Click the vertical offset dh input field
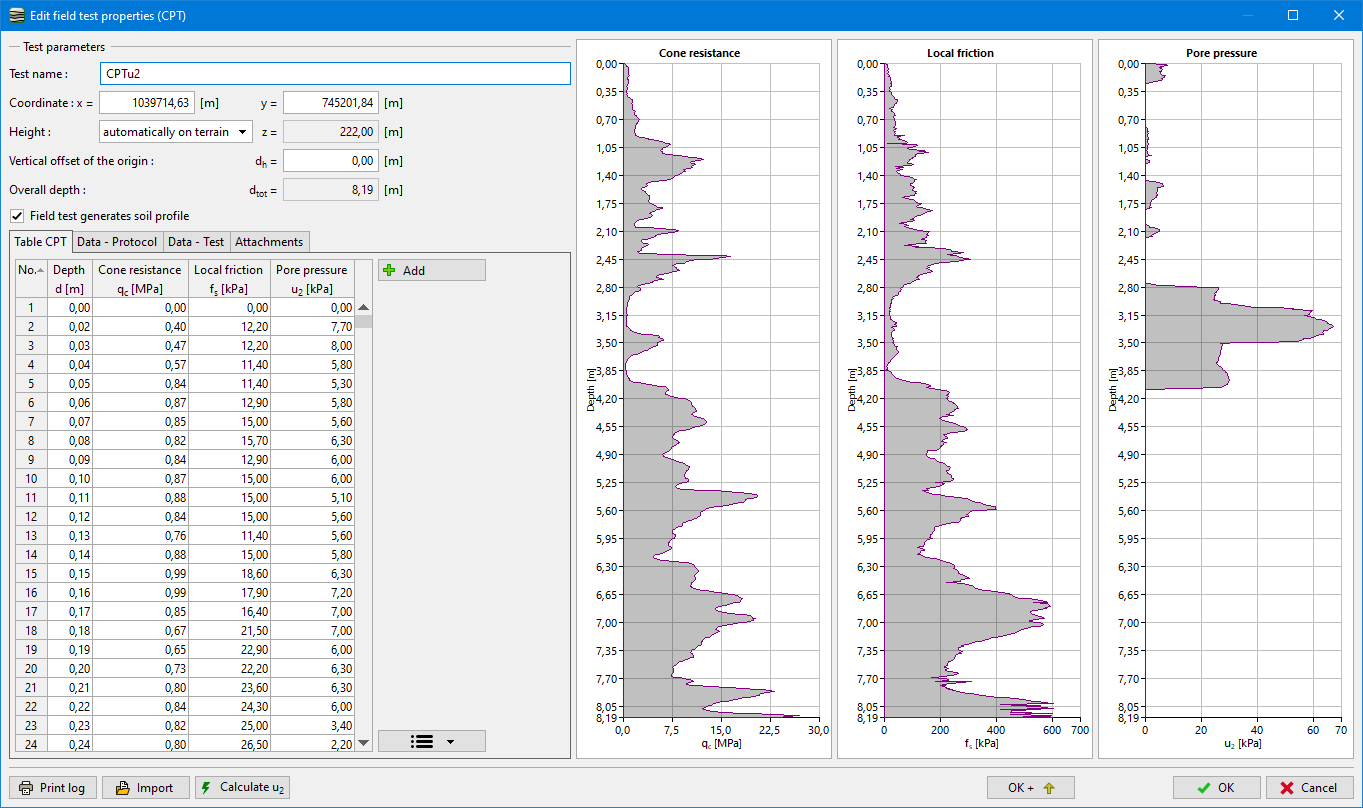The width and height of the screenshot is (1363, 808). click(331, 160)
